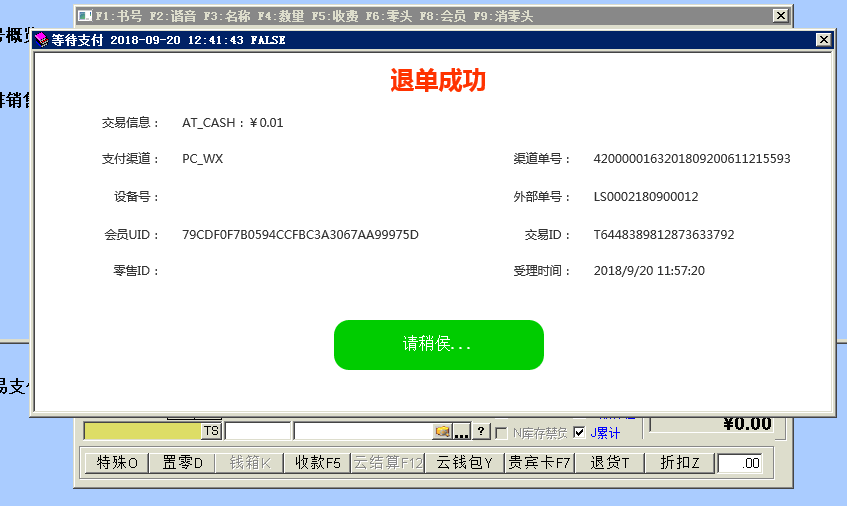Click the 收款F5 button
This screenshot has width=847, height=506.
tap(318, 463)
